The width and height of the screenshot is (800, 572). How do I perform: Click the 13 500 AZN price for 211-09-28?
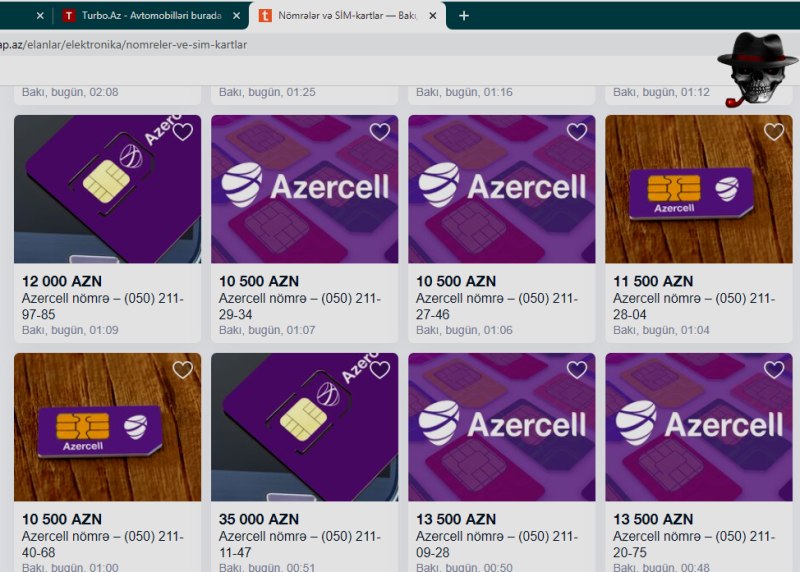click(x=456, y=519)
